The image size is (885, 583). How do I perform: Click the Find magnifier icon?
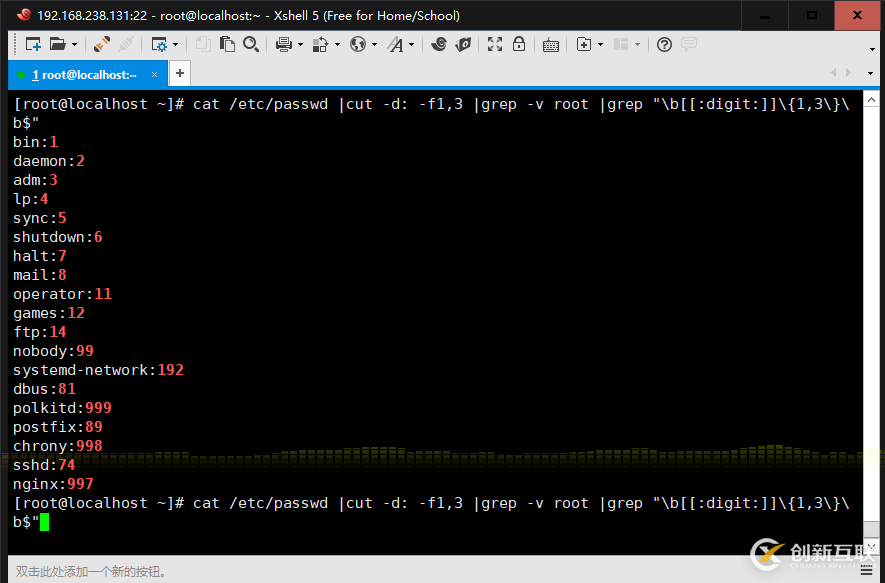pos(251,44)
